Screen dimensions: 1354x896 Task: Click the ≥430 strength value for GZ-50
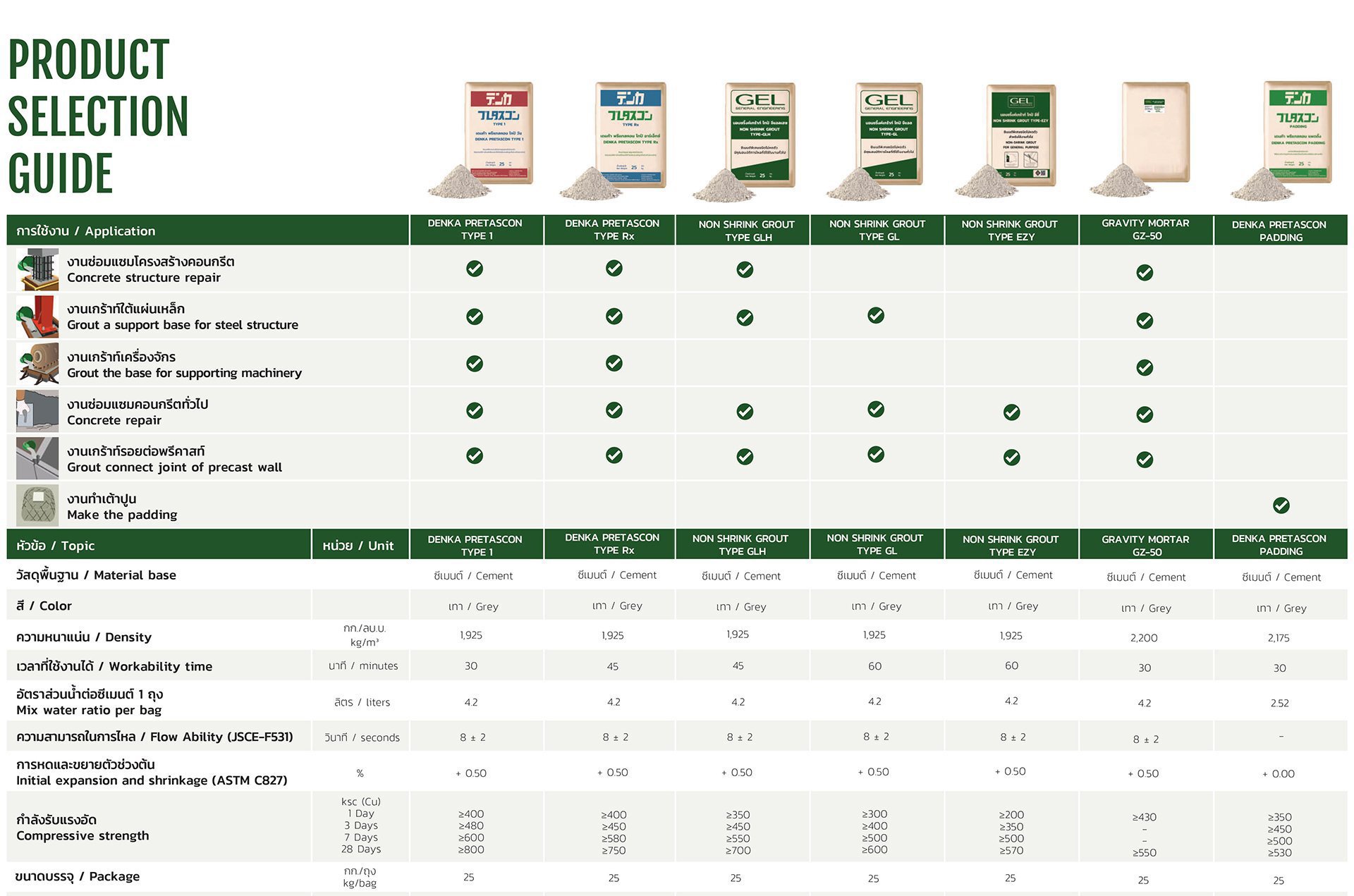pos(1144,818)
